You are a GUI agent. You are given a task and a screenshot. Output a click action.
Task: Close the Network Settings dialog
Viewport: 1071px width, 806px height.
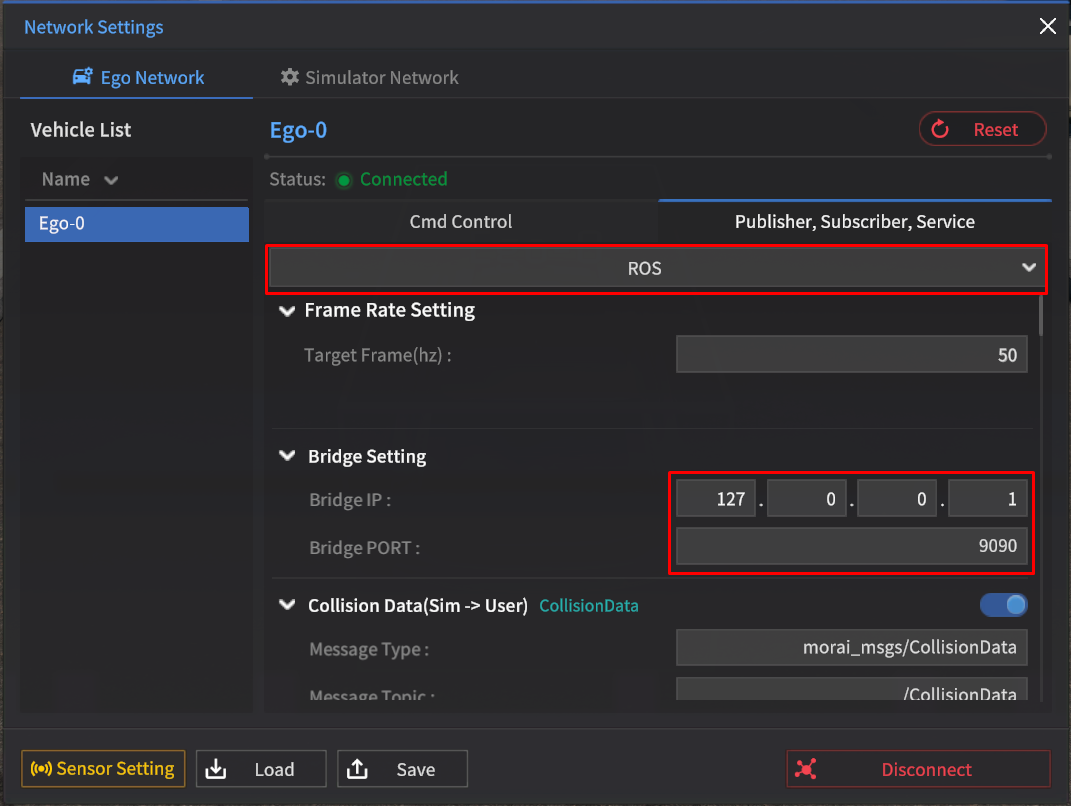[1047, 27]
